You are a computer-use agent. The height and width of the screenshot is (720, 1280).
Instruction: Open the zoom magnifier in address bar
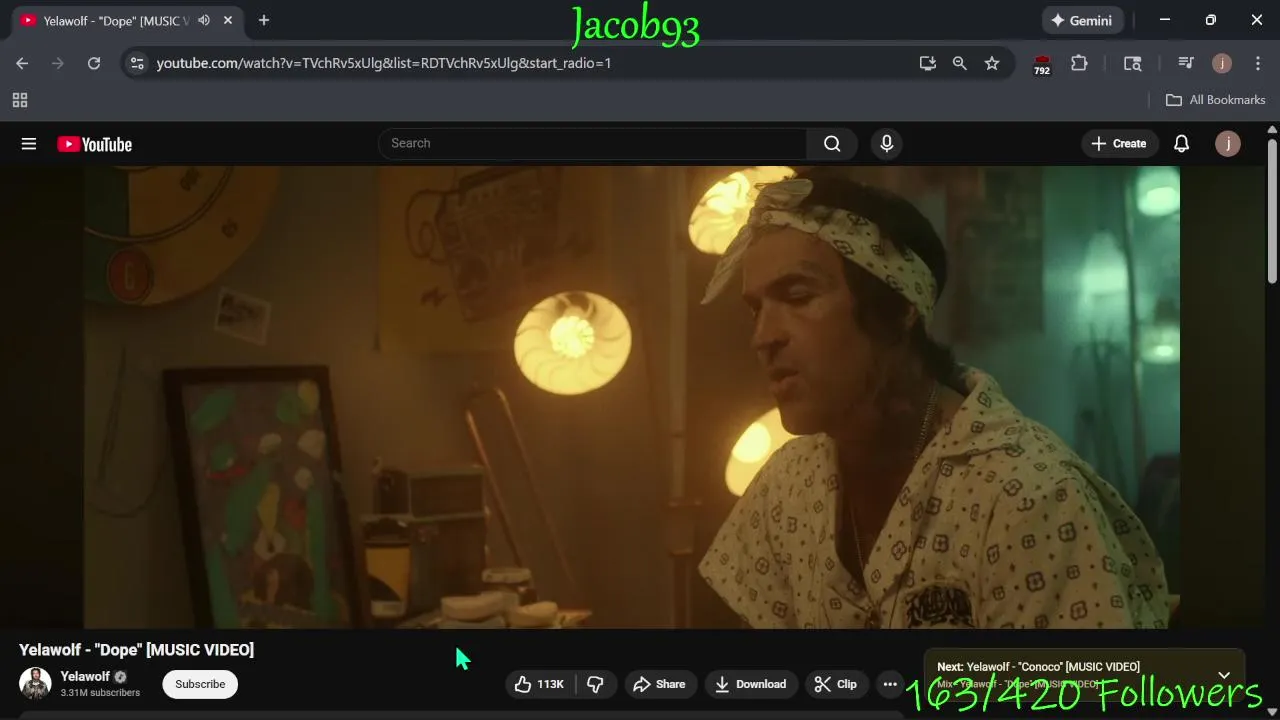point(960,63)
